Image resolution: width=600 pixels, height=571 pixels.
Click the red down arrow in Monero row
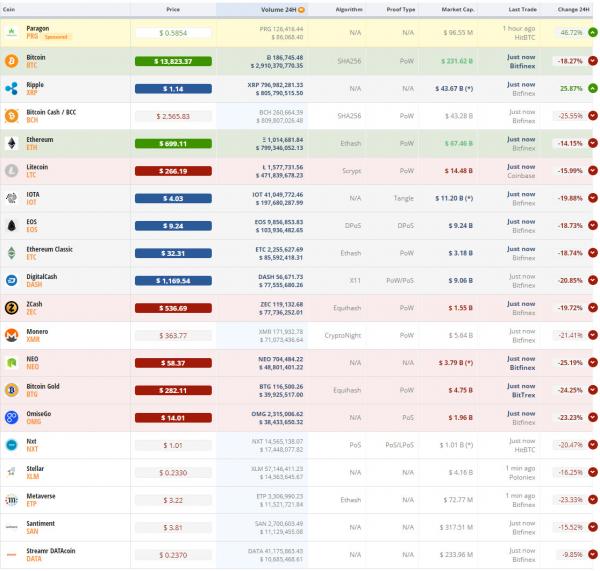pos(593,335)
